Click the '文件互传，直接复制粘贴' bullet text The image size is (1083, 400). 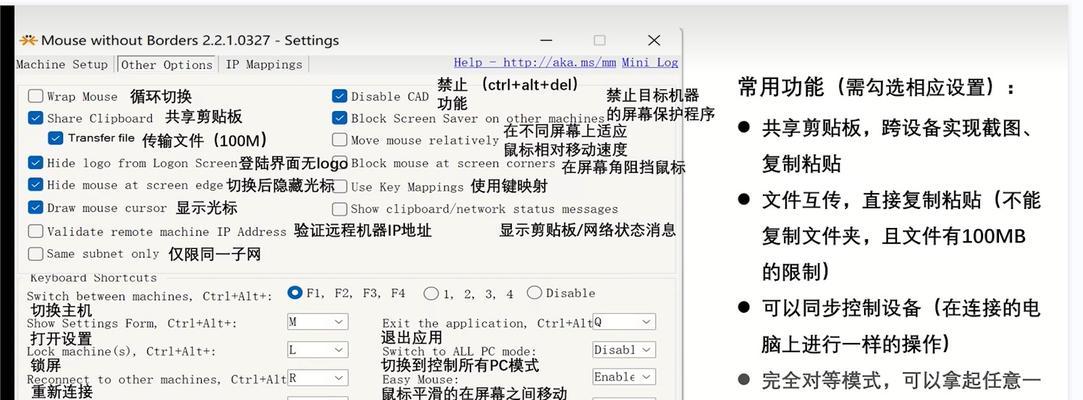pos(870,200)
